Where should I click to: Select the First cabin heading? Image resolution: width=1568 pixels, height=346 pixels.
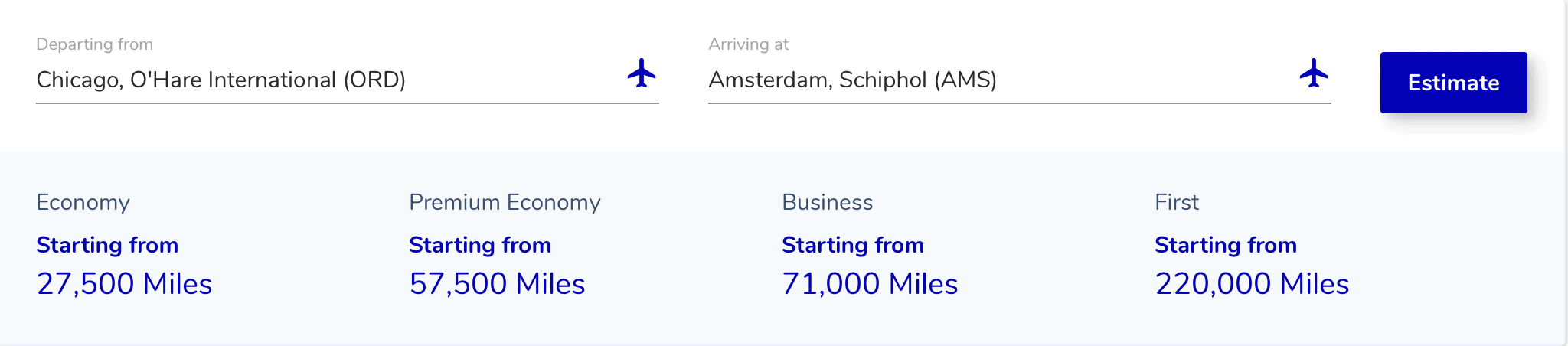tap(1177, 202)
